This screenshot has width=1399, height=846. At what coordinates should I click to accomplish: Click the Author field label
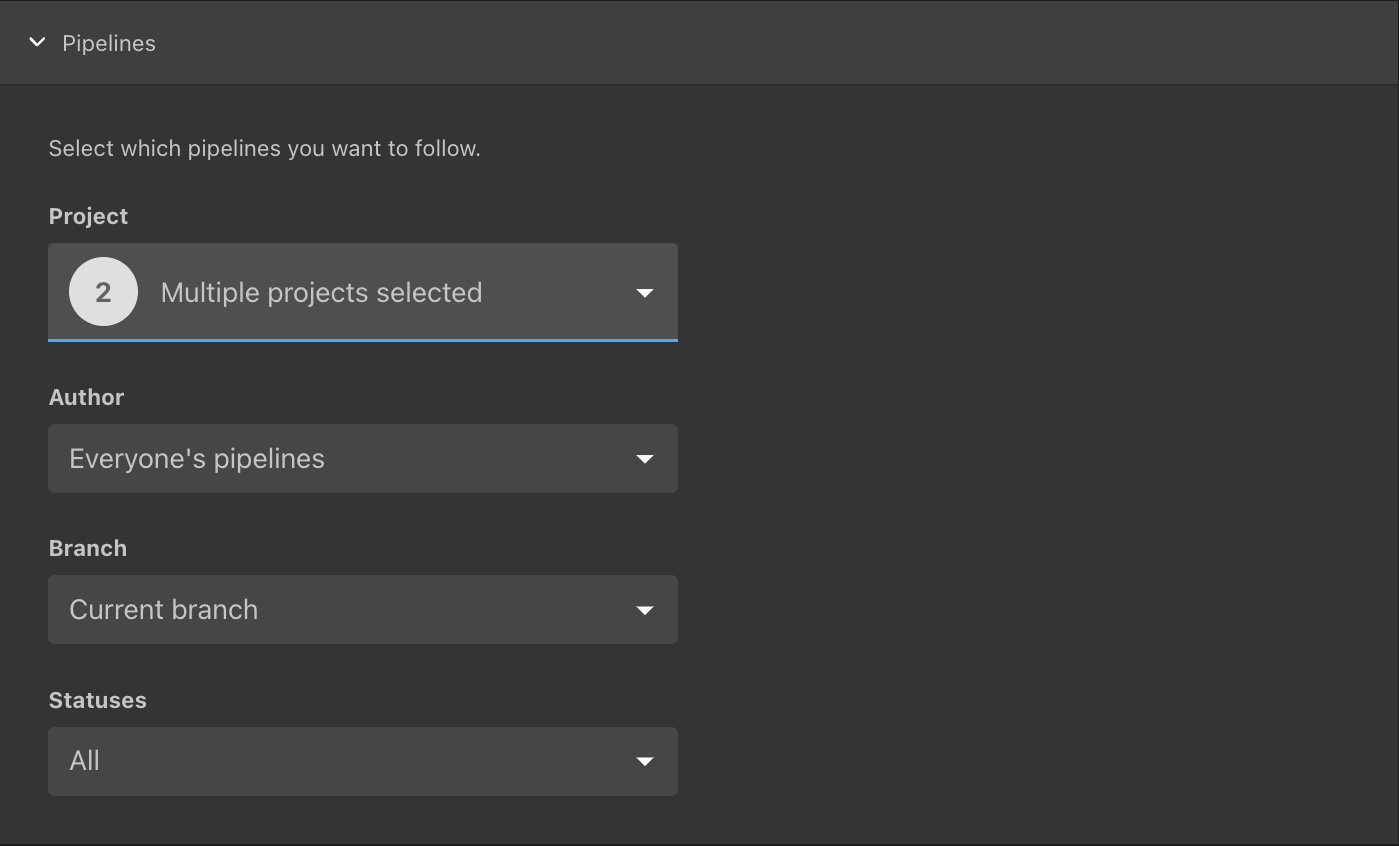pyautogui.click(x=86, y=397)
